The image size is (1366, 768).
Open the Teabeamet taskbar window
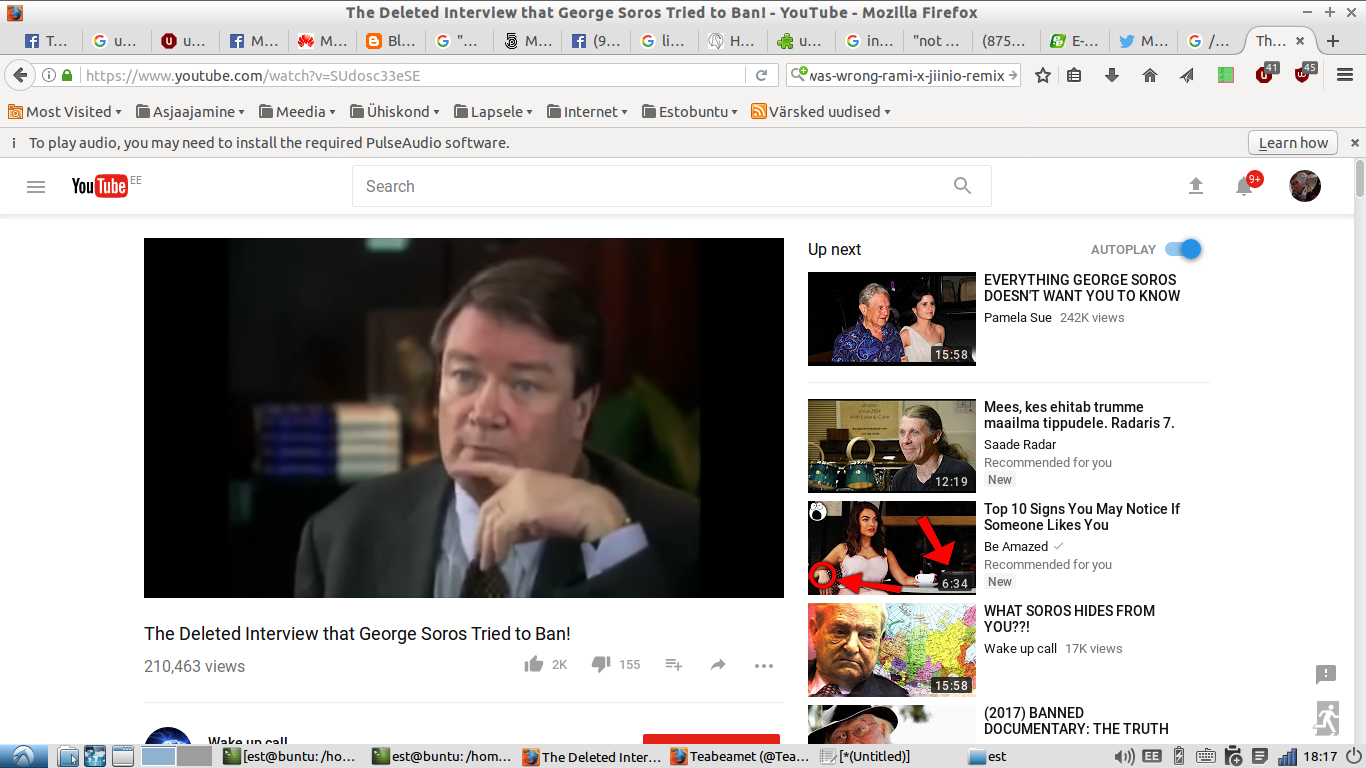[x=741, y=757]
